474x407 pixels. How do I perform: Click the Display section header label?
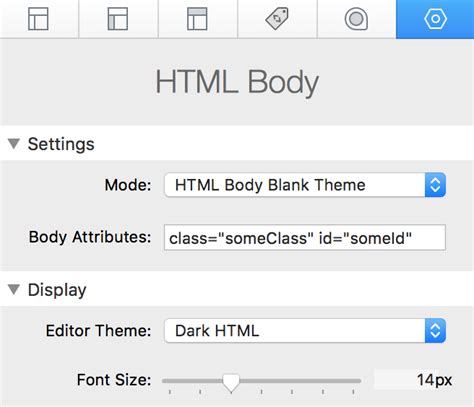pos(57,290)
